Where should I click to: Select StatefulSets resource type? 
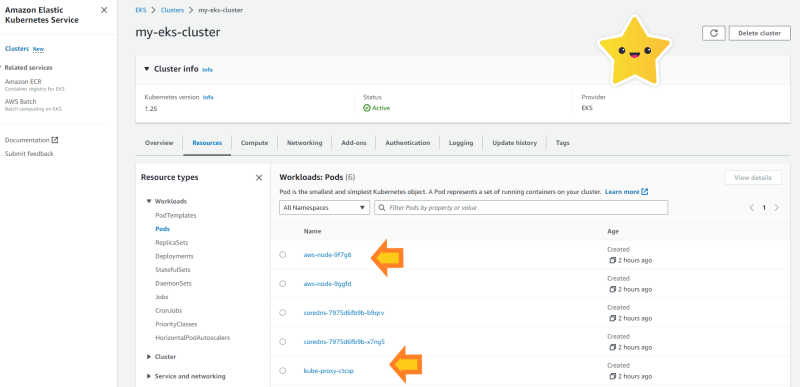[172, 269]
